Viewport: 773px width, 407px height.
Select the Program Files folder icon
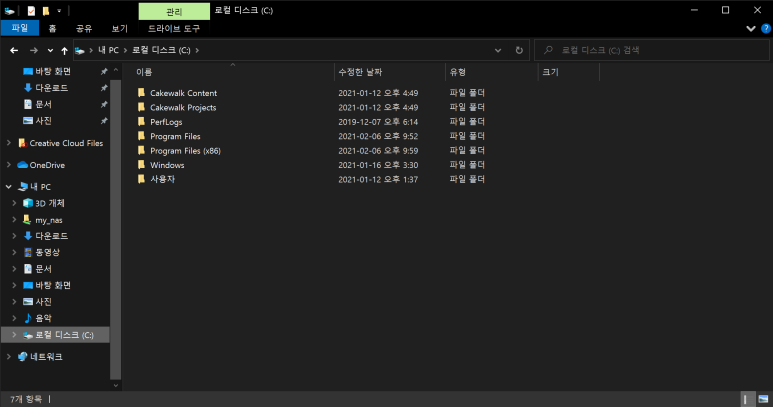pos(141,136)
